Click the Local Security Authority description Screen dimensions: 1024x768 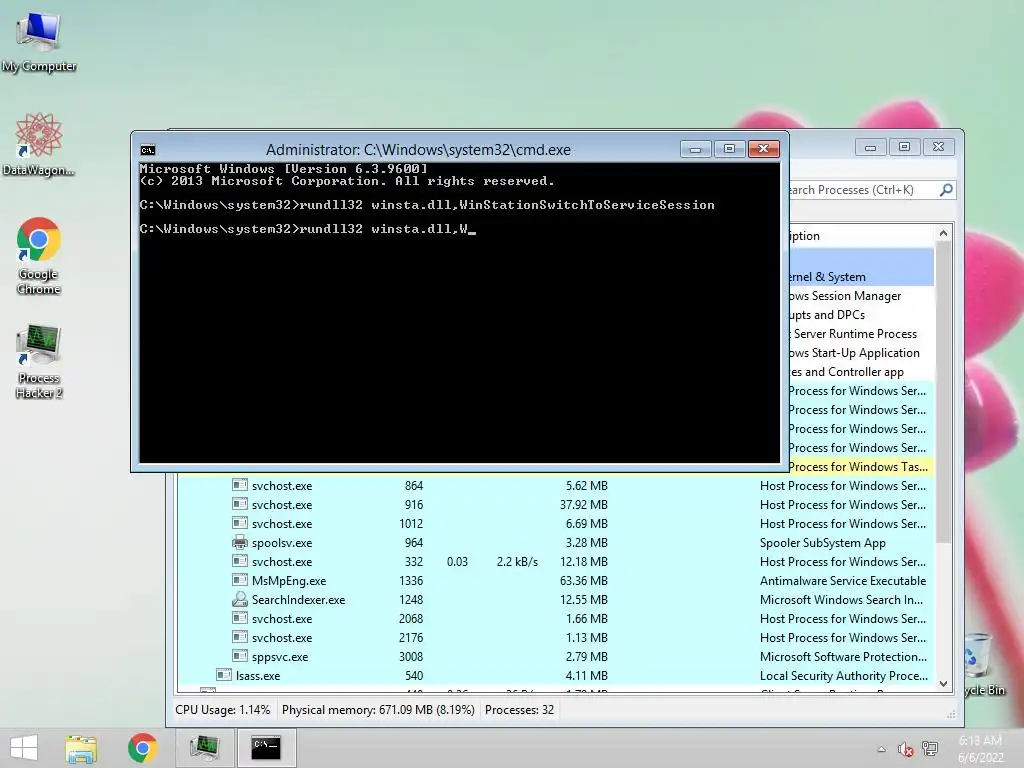844,676
